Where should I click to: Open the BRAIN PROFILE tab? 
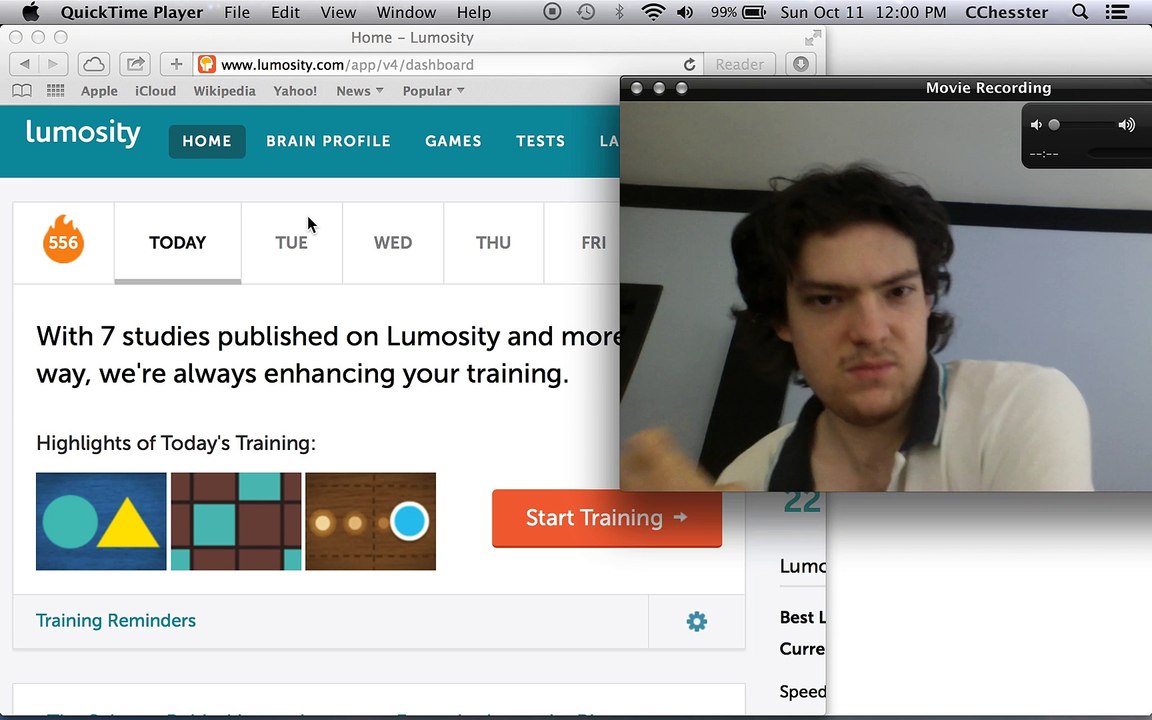(328, 141)
